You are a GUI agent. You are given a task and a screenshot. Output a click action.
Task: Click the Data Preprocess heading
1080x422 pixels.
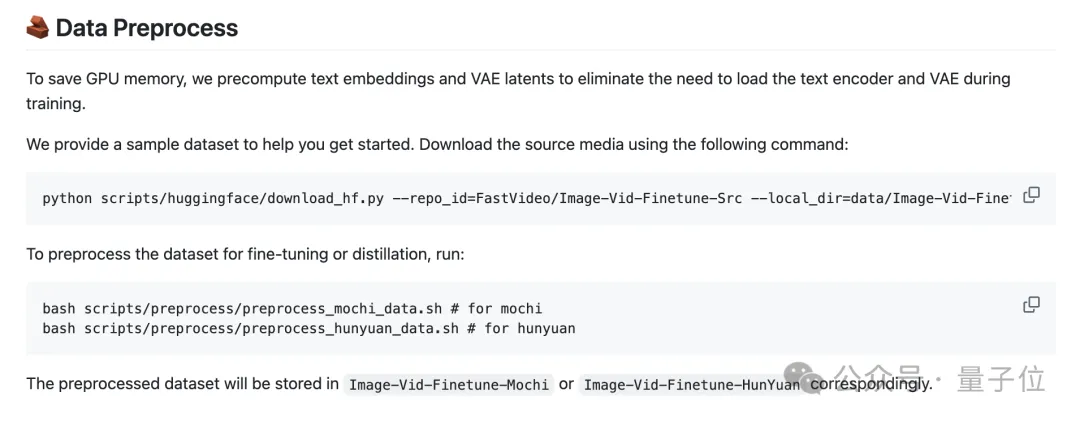coord(147,28)
